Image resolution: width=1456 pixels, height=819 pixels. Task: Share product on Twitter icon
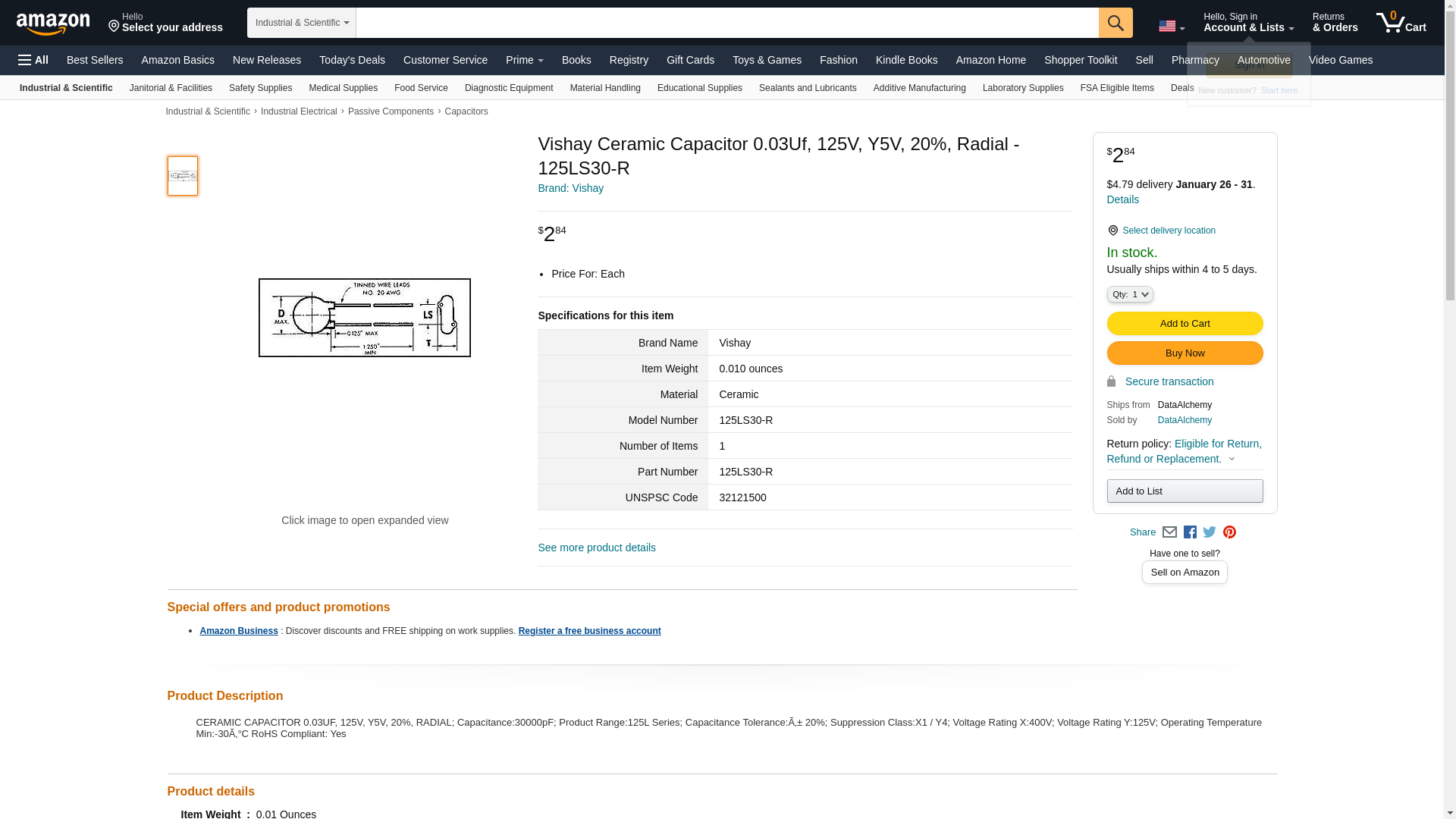1210,532
